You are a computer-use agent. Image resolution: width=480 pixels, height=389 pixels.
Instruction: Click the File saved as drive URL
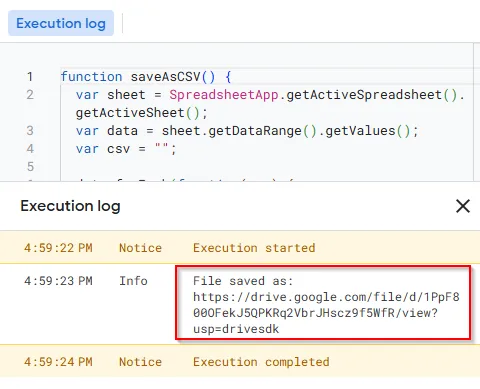coord(326,313)
